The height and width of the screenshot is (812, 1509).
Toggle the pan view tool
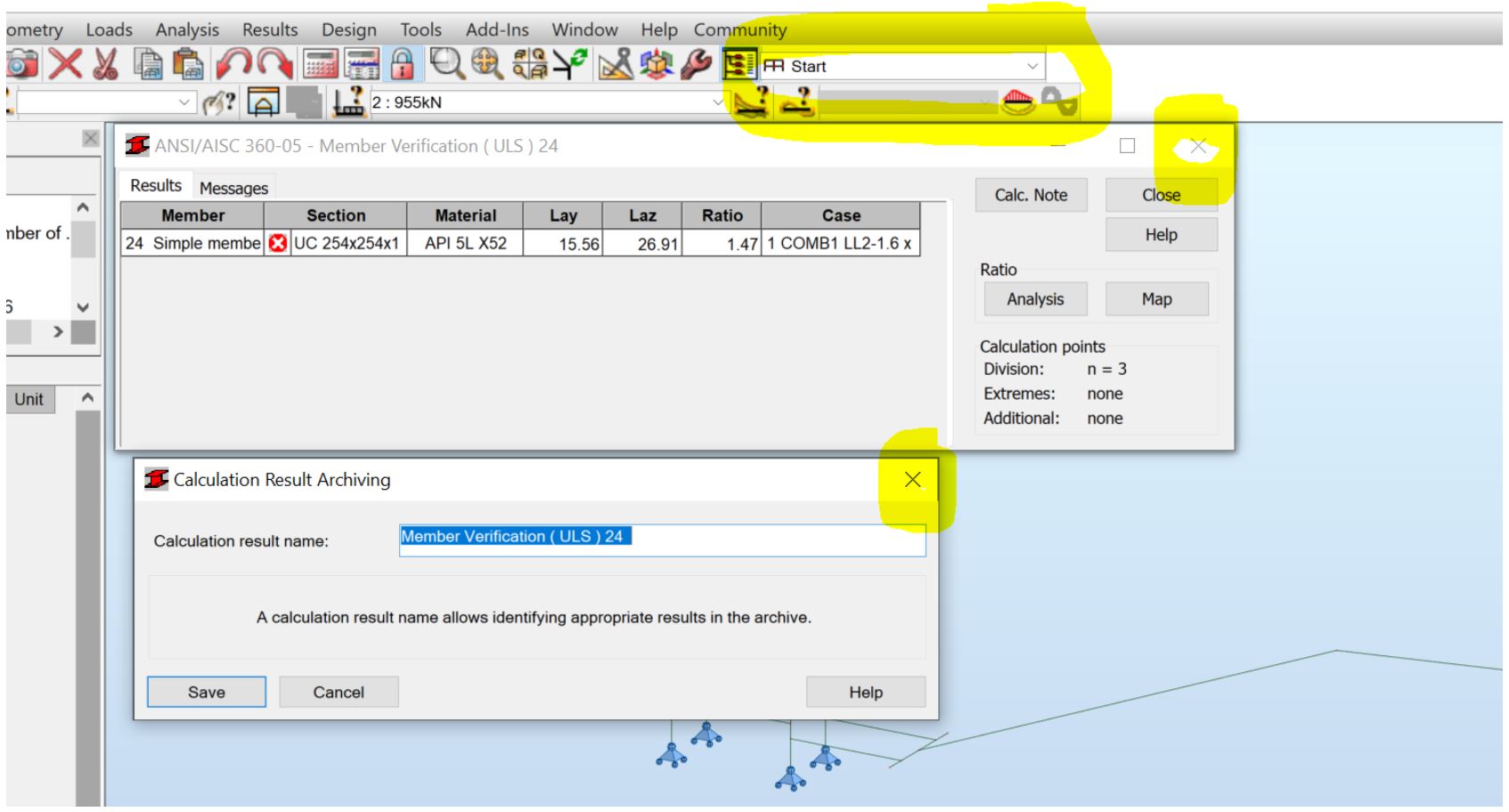point(485,64)
